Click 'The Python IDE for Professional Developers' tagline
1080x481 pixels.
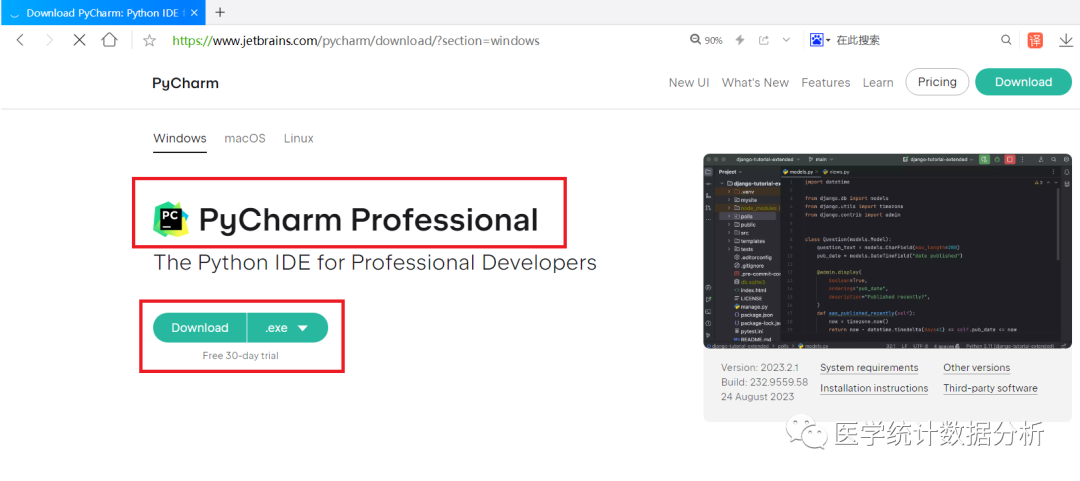click(x=375, y=263)
